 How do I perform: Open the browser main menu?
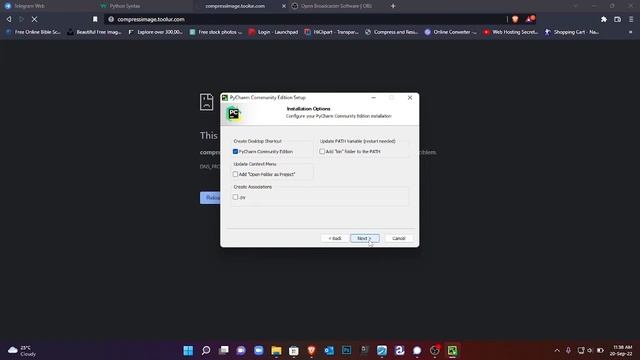(x=631, y=19)
